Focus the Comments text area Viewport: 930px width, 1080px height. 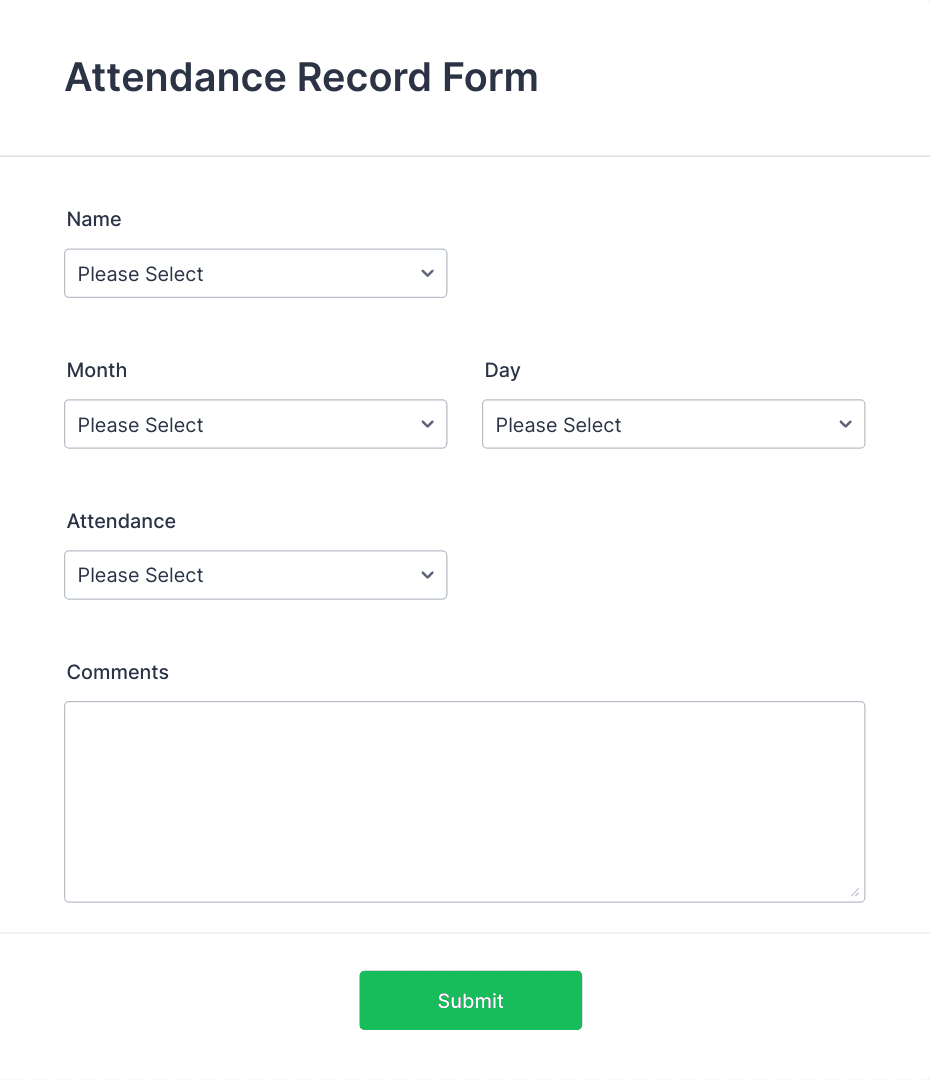pos(464,802)
